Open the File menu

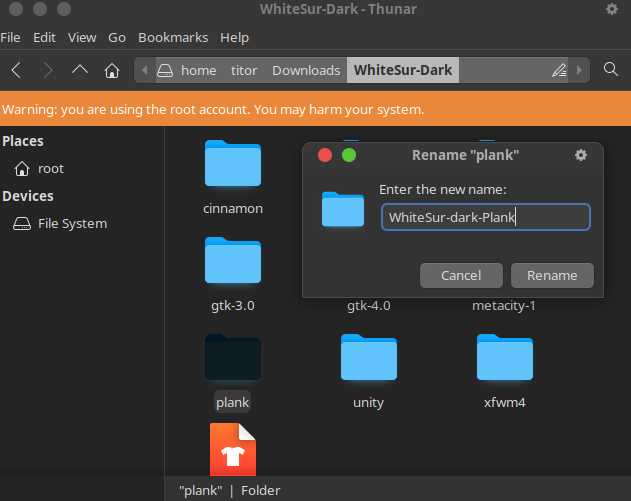pyautogui.click(x=10, y=37)
